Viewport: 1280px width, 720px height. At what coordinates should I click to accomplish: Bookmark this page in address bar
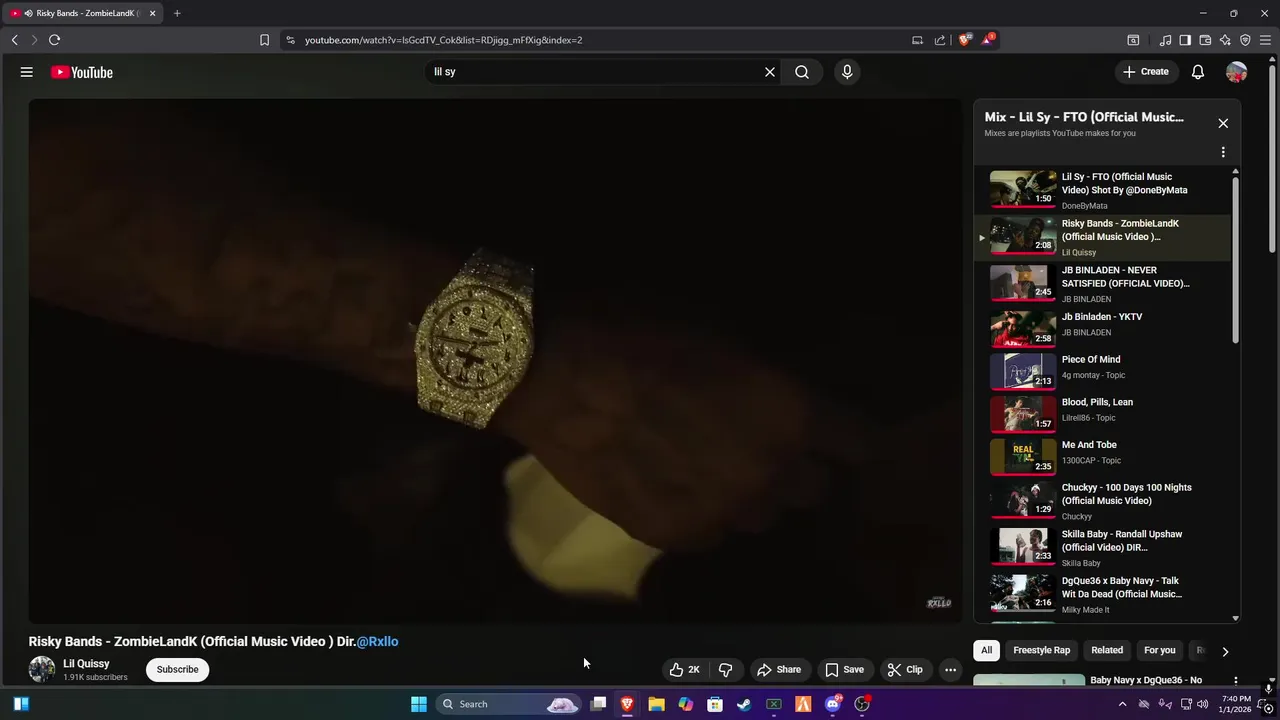coord(264,40)
